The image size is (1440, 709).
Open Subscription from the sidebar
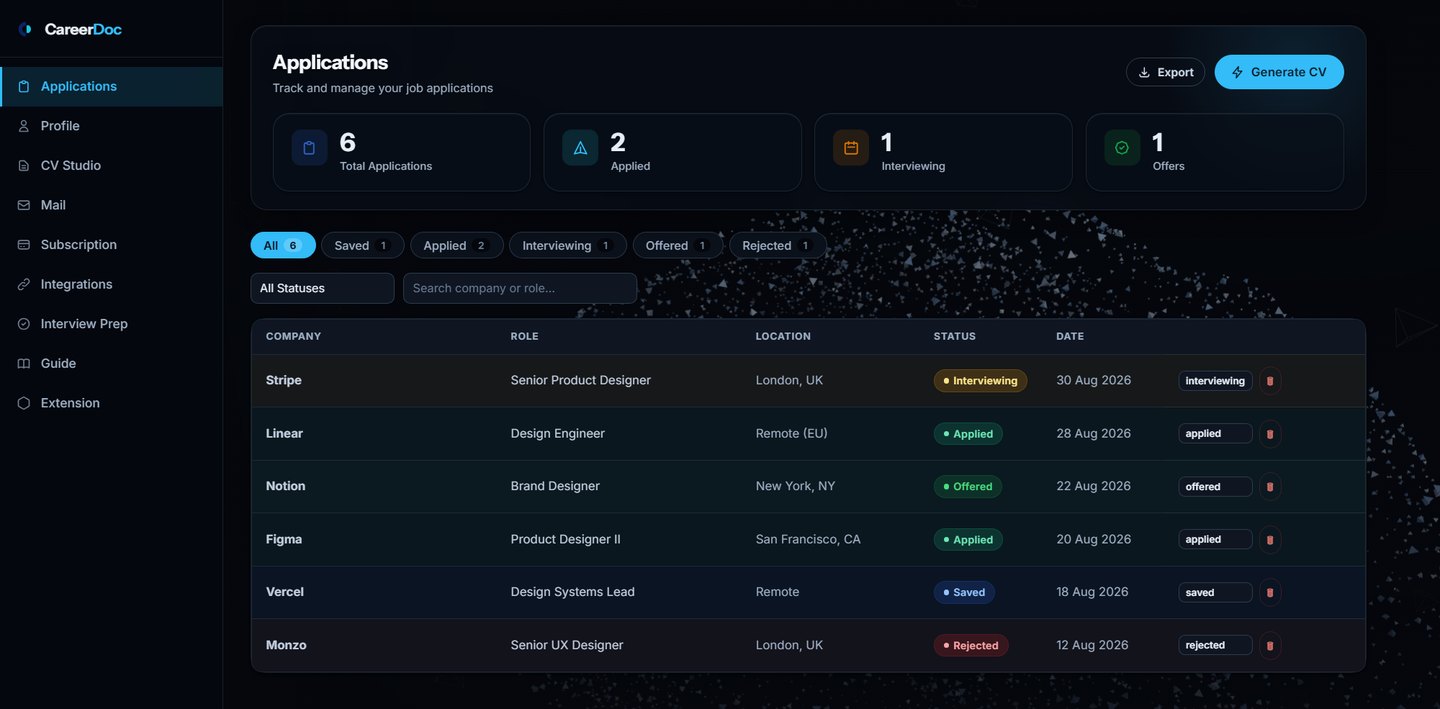111,245
